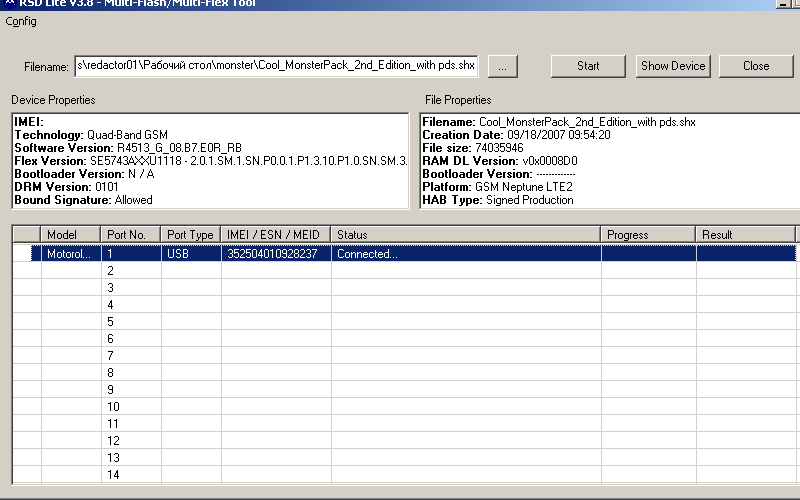
Task: Click the Port Type column header
Action: coord(191,235)
